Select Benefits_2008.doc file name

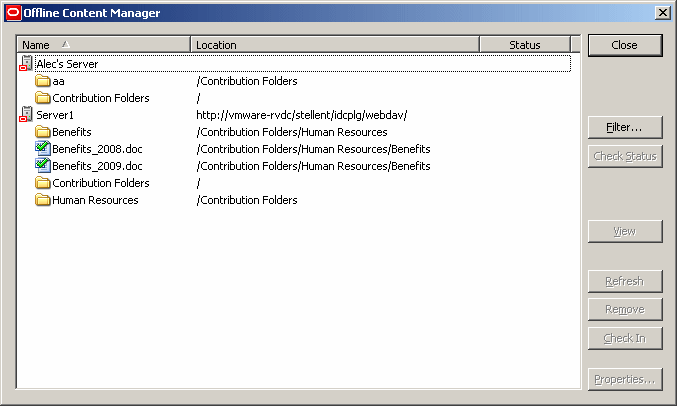[x=97, y=149]
